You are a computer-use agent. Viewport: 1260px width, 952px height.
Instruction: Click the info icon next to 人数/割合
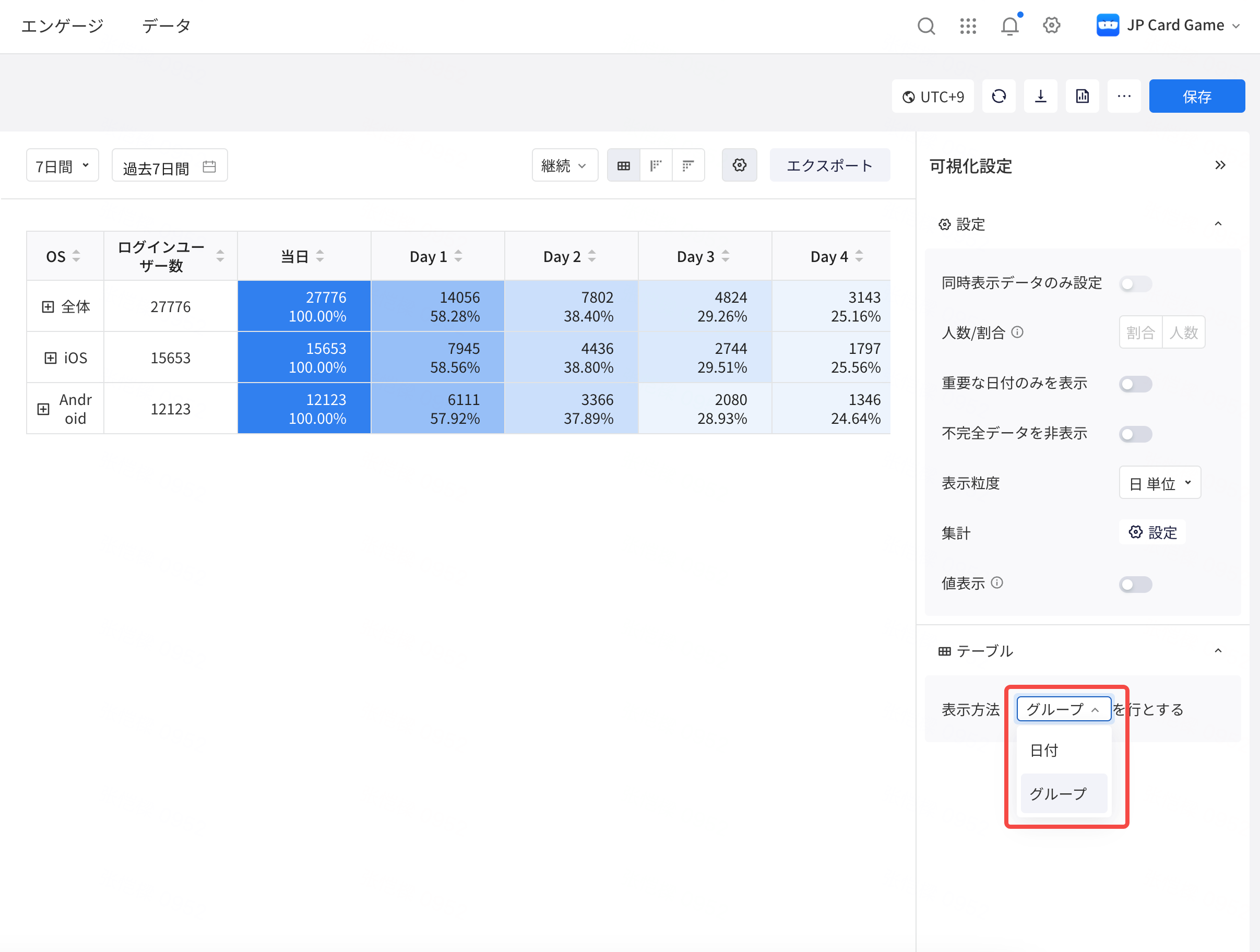point(1017,332)
